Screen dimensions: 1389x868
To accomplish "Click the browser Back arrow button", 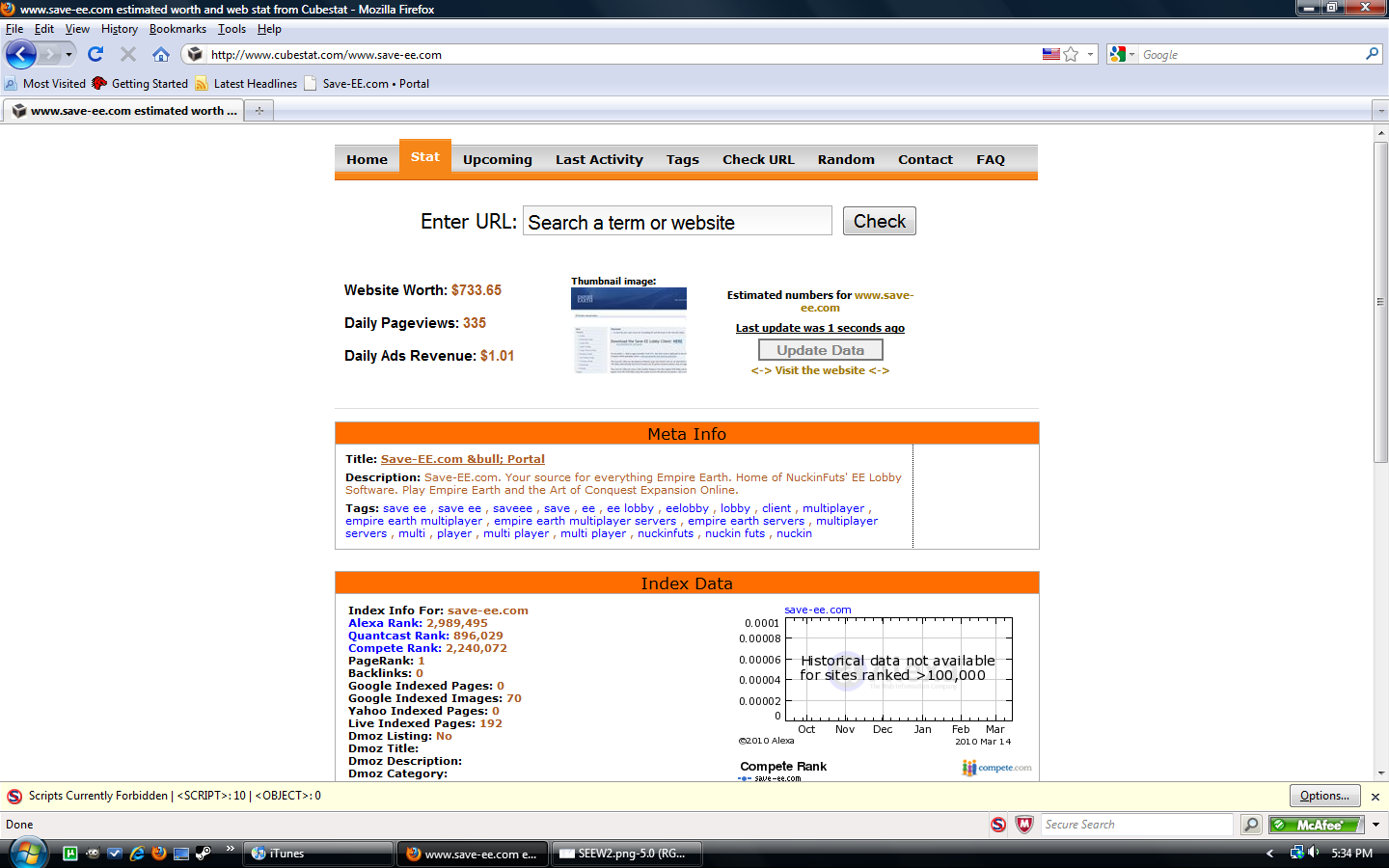I will click(21, 54).
